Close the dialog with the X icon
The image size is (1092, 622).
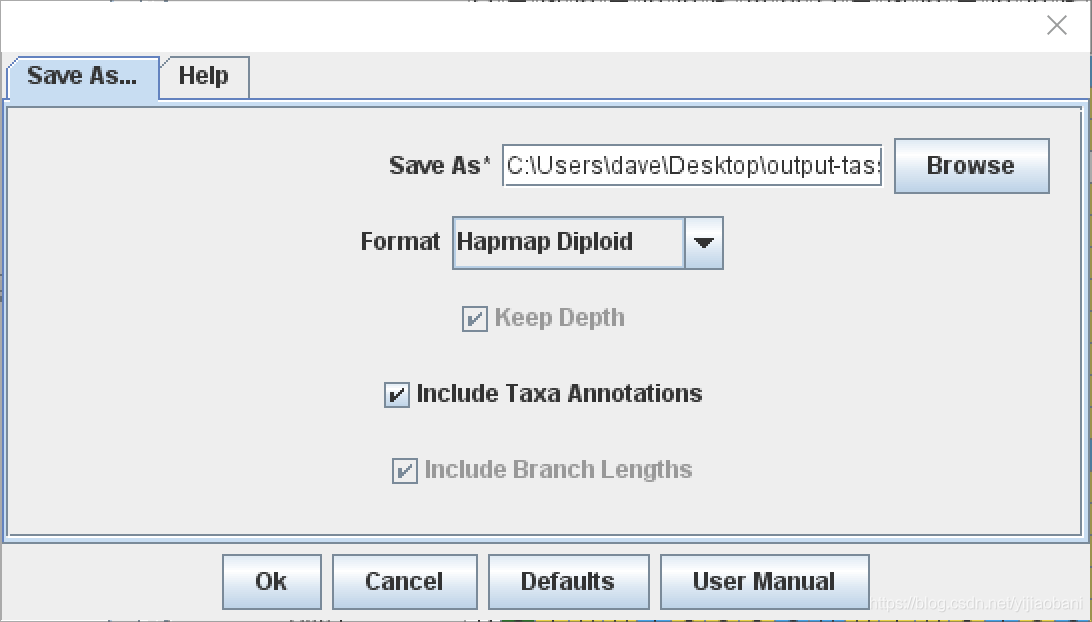1057,26
